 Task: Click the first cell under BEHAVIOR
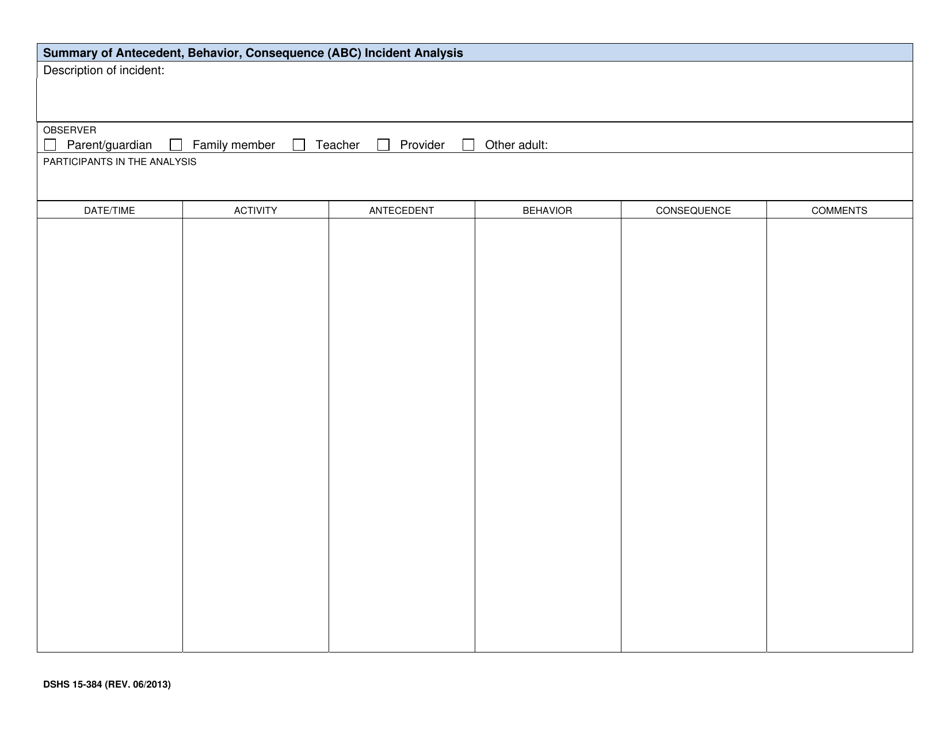(548, 240)
